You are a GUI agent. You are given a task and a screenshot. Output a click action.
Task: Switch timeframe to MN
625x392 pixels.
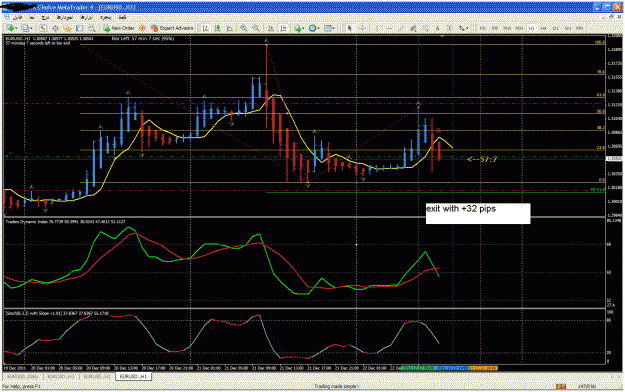[x=580, y=28]
